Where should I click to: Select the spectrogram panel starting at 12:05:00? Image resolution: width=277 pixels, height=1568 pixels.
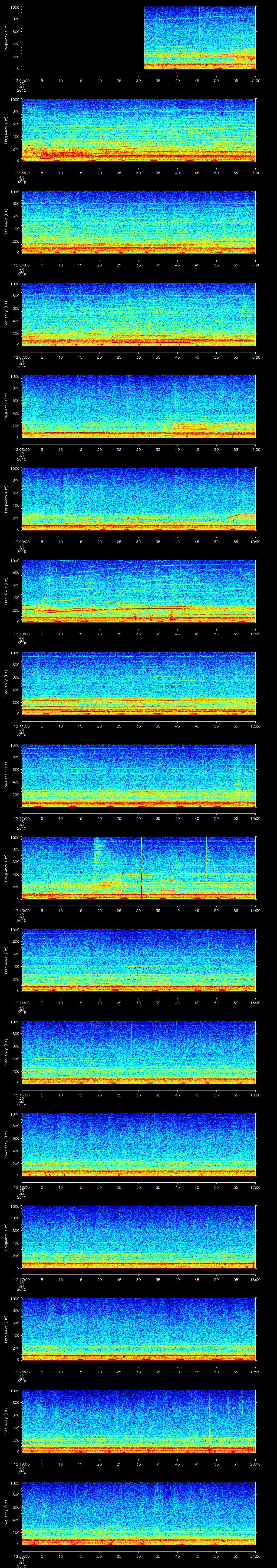point(139,130)
